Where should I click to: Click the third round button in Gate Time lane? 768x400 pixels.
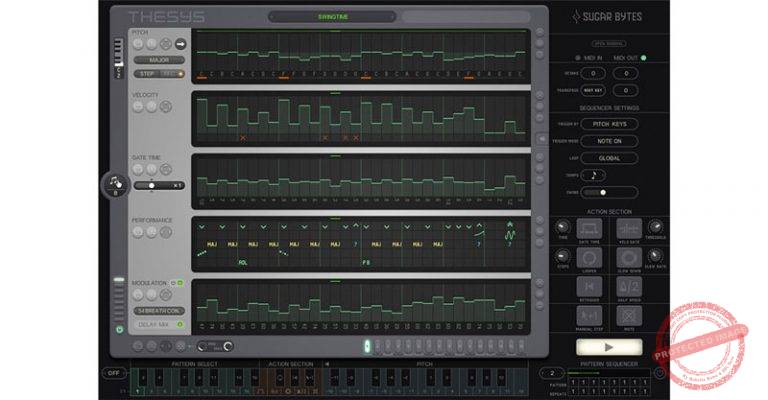click(166, 169)
